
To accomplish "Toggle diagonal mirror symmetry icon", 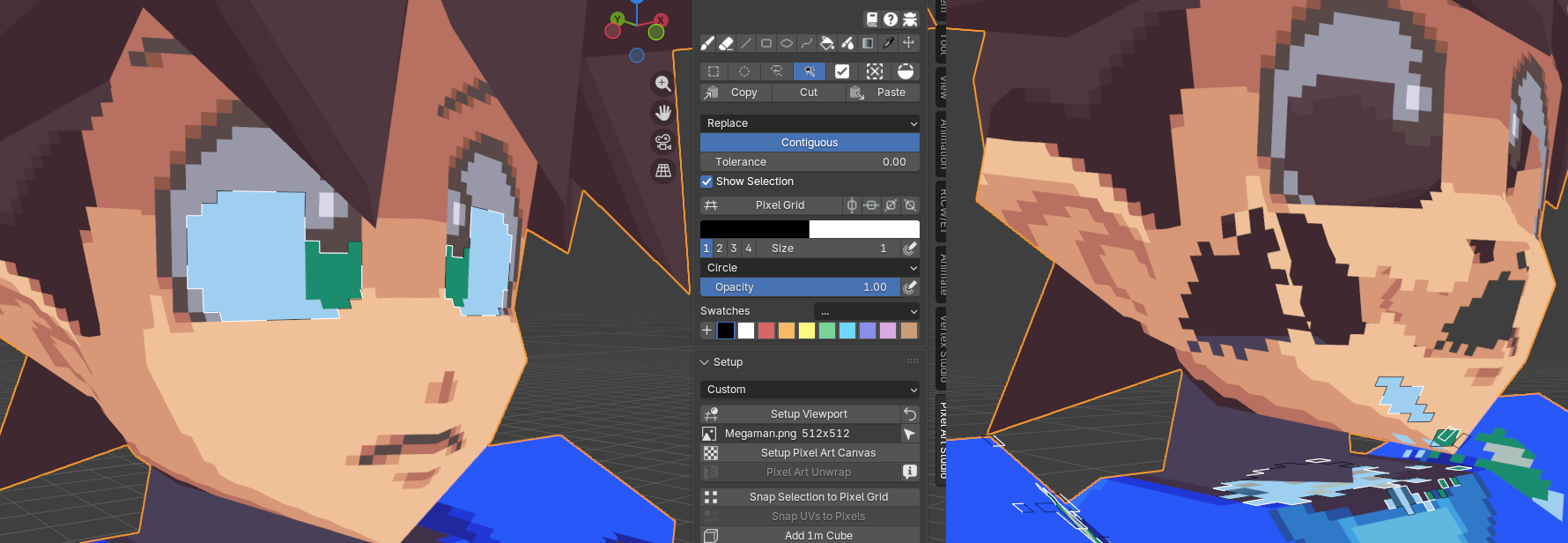I will [x=891, y=205].
